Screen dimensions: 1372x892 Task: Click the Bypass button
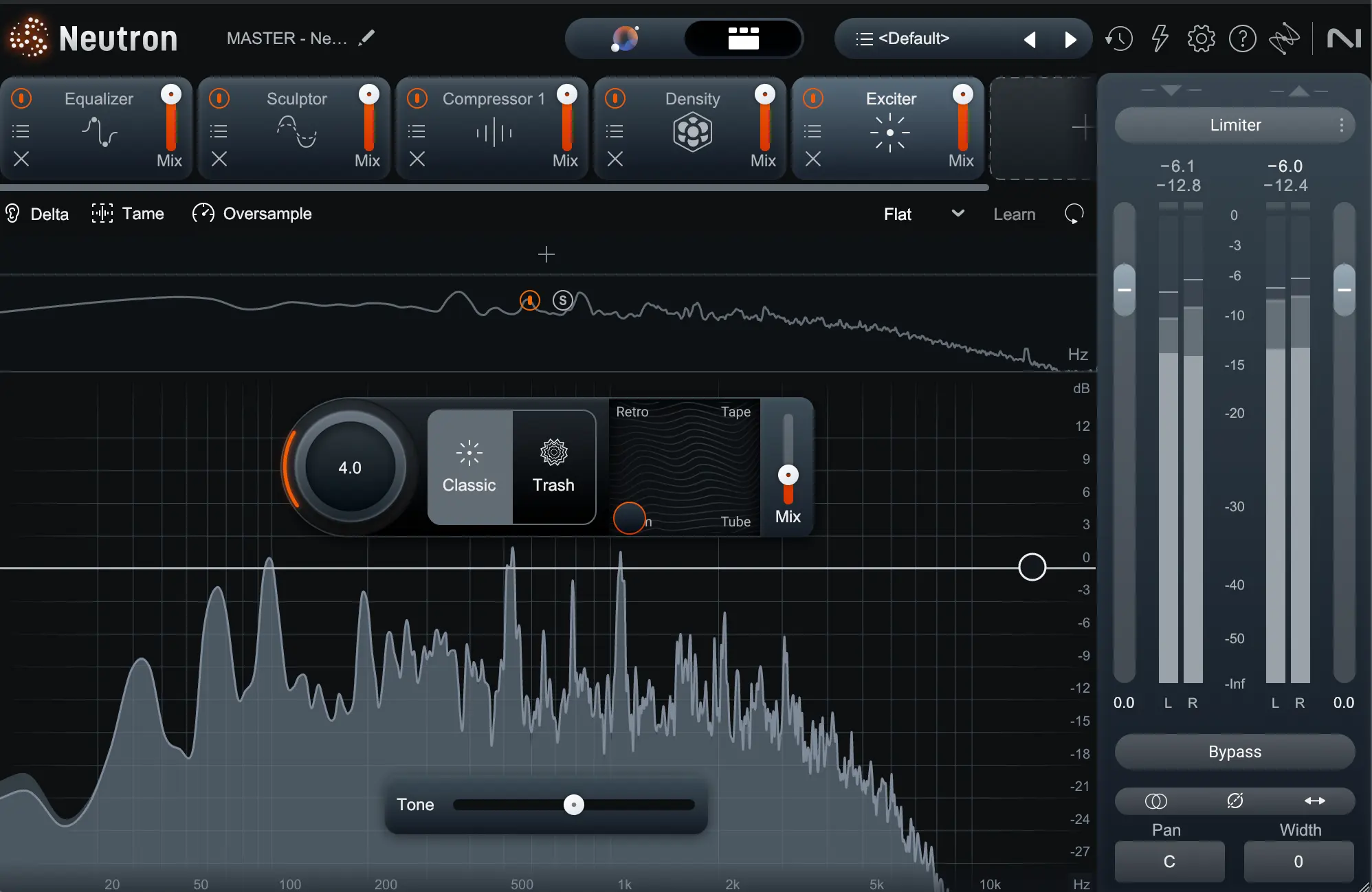tap(1235, 752)
